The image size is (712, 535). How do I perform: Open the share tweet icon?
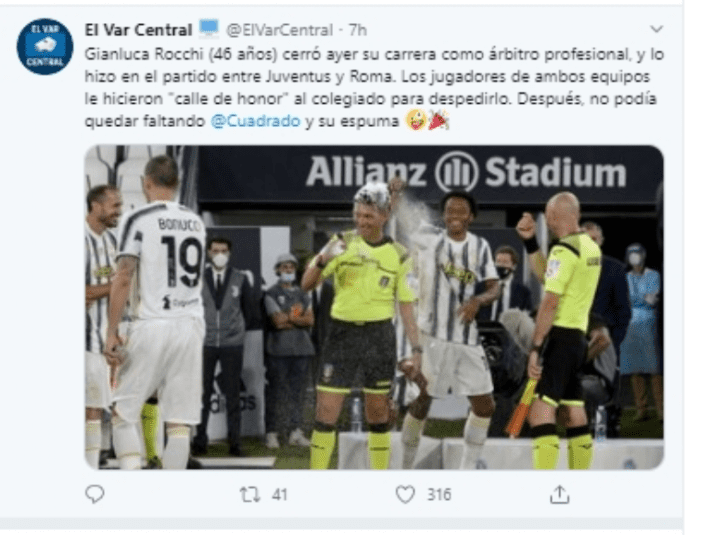[x=559, y=494]
